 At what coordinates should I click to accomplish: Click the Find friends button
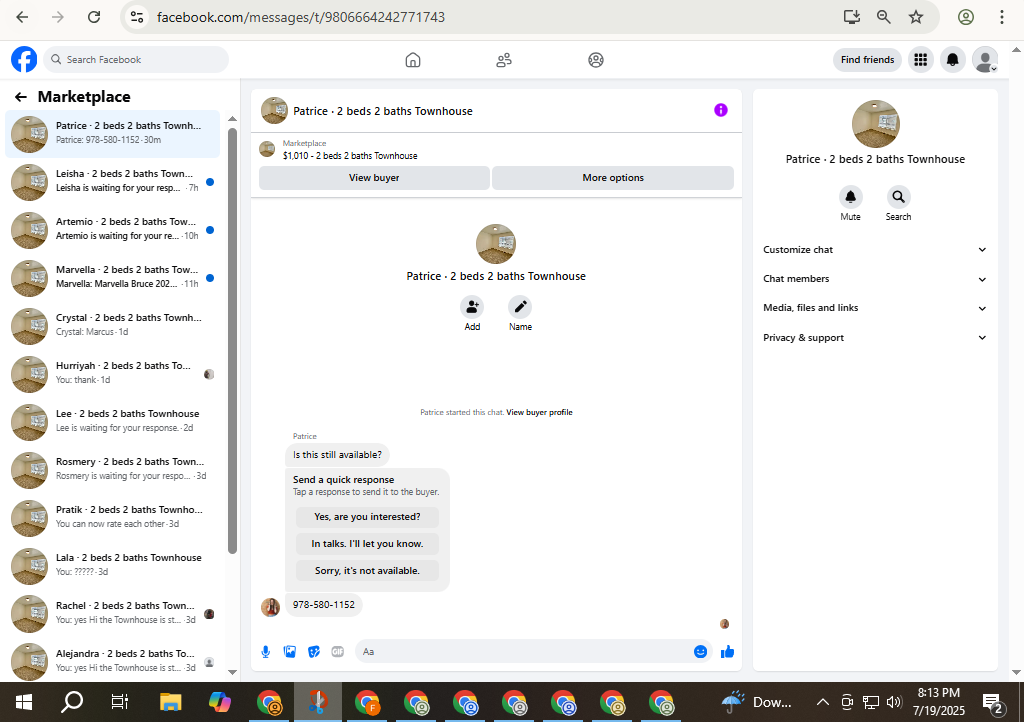[867, 60]
